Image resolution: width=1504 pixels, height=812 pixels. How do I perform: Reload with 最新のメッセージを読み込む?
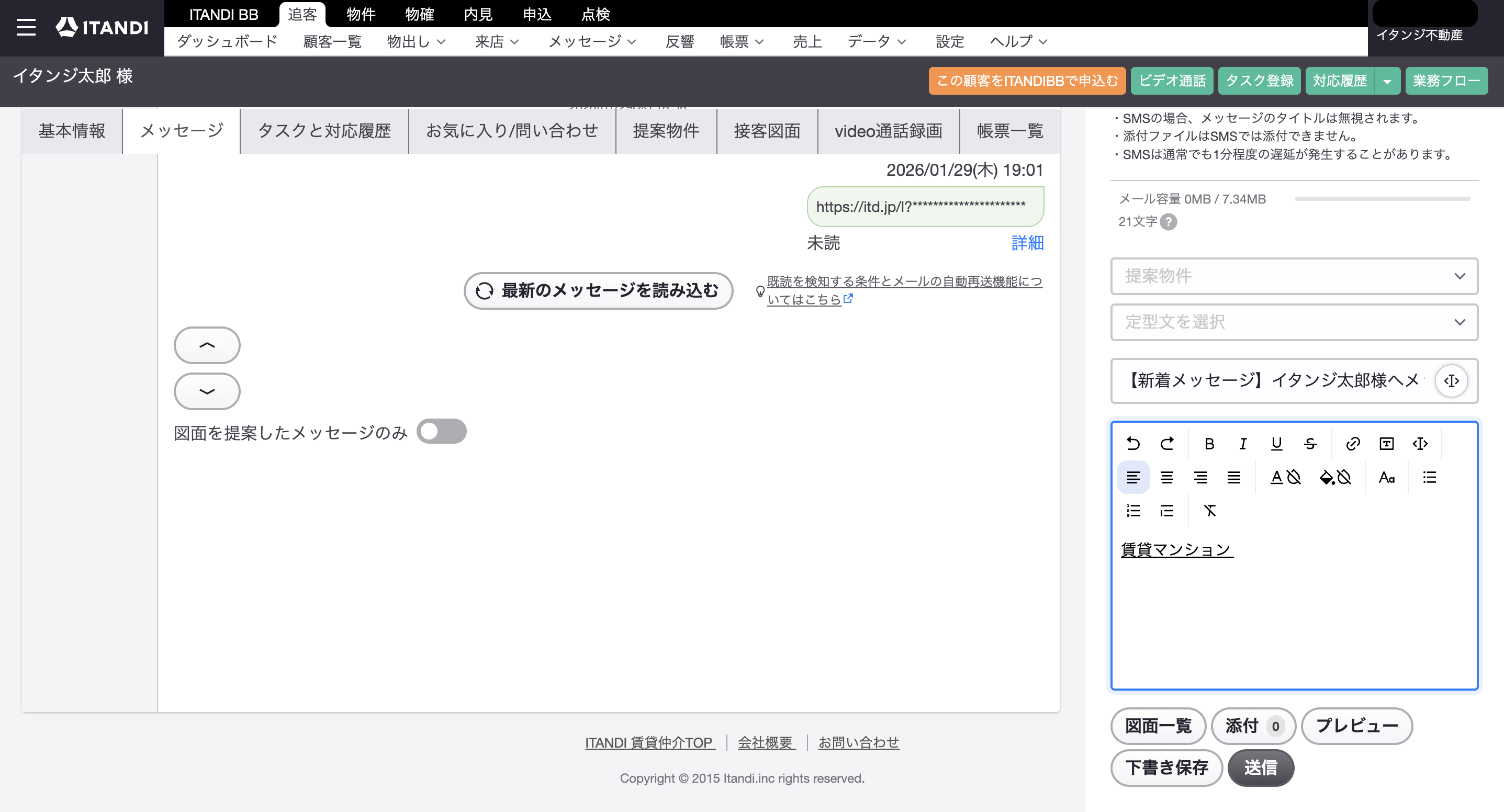pos(599,291)
